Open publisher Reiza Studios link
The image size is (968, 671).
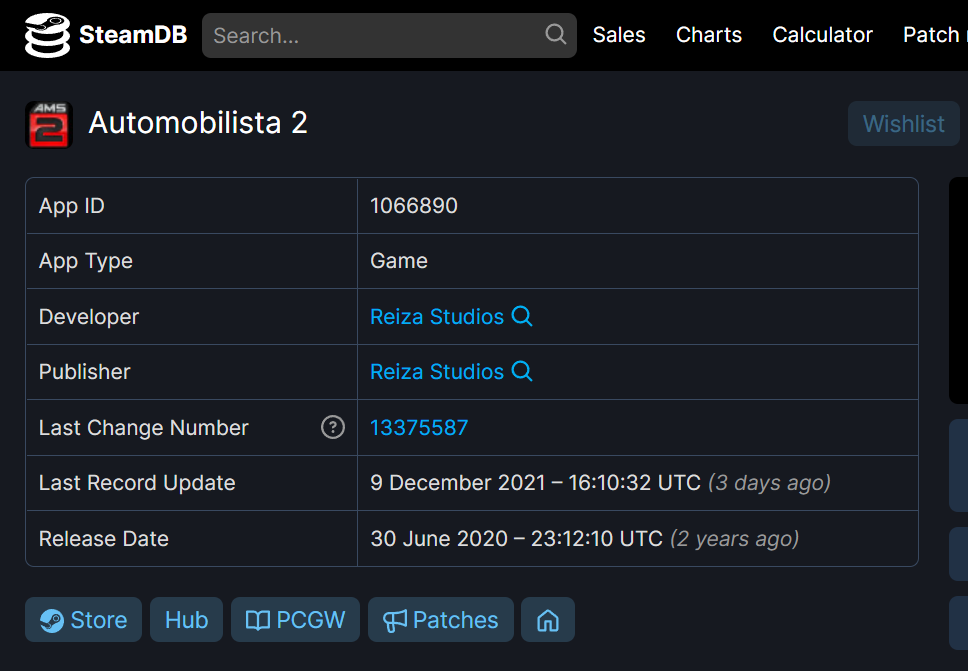(437, 371)
